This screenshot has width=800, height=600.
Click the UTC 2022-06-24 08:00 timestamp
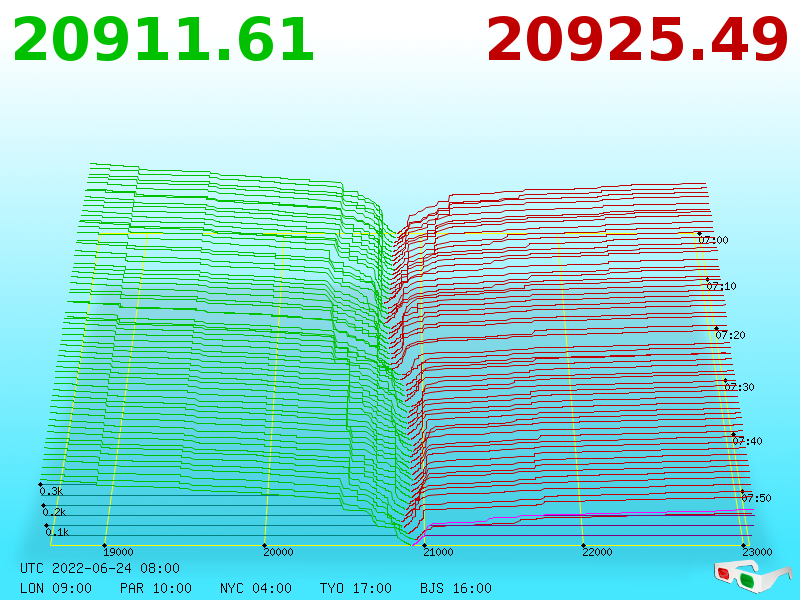100,568
